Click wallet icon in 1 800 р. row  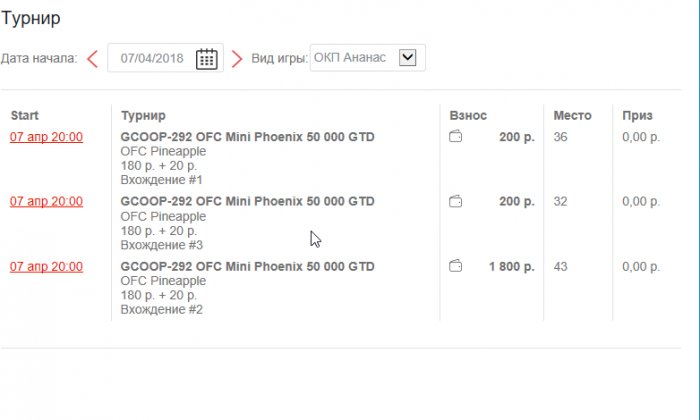456,266
